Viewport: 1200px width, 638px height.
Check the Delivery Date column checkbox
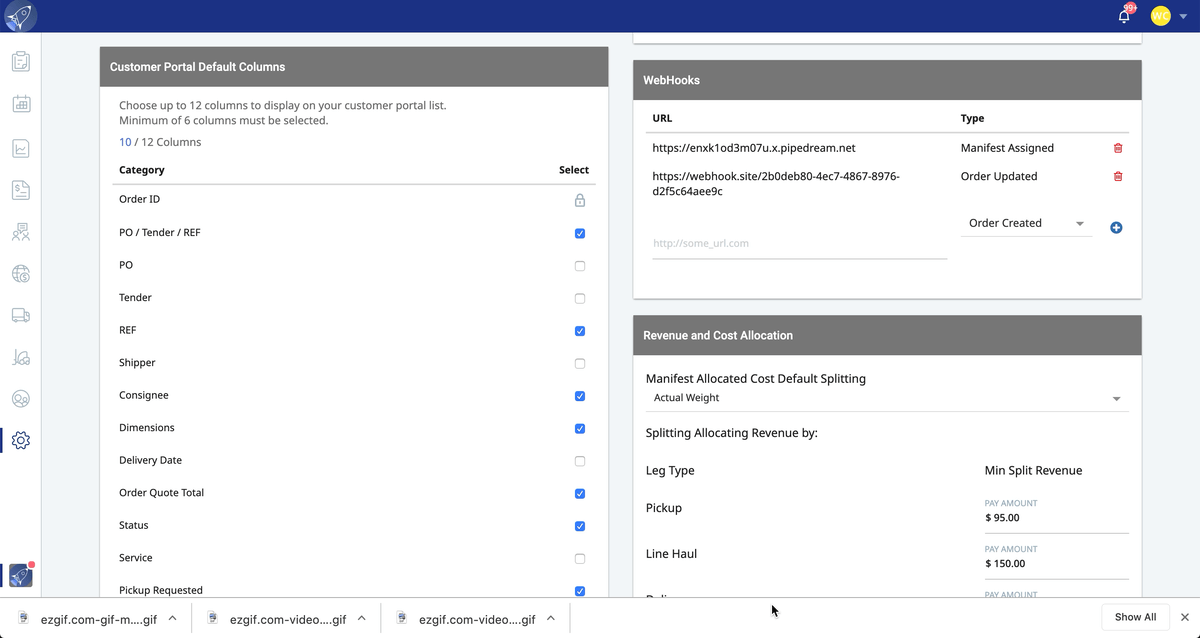[580, 461]
